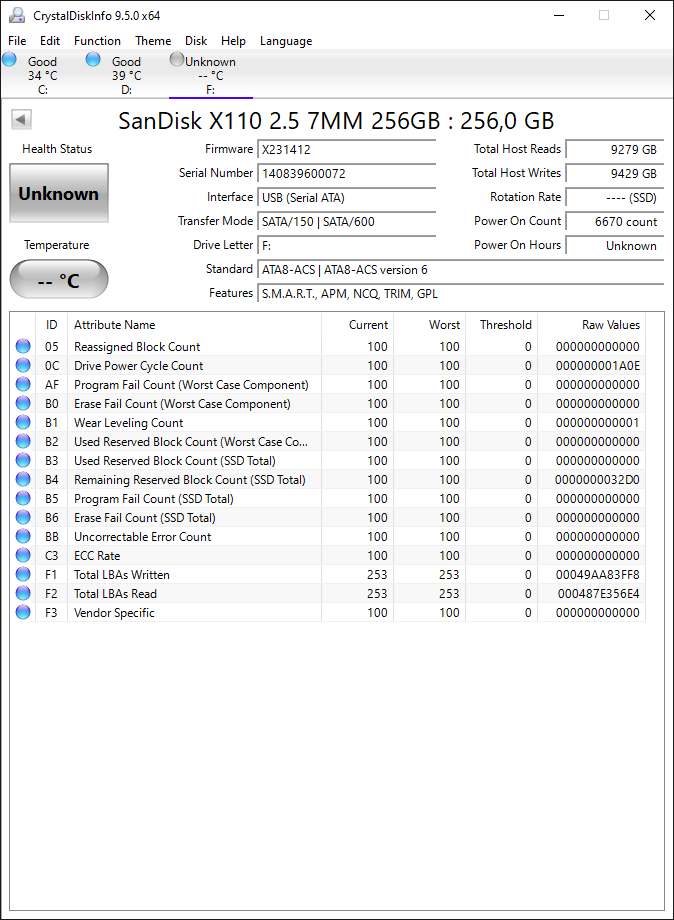Viewport: 674px width, 920px height.
Task: Select the F: drive tab
Action: (x=211, y=75)
